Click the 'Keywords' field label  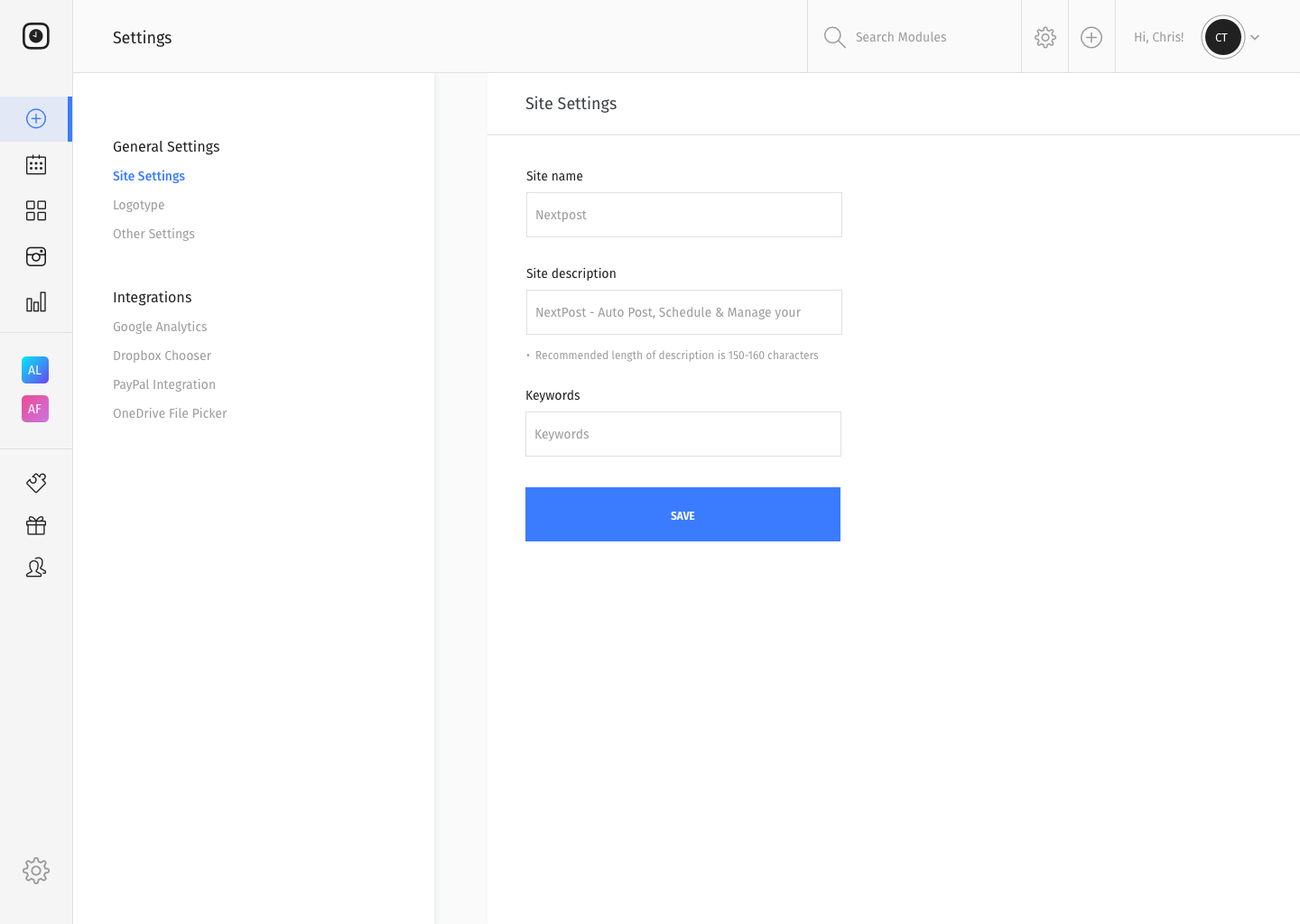point(552,395)
